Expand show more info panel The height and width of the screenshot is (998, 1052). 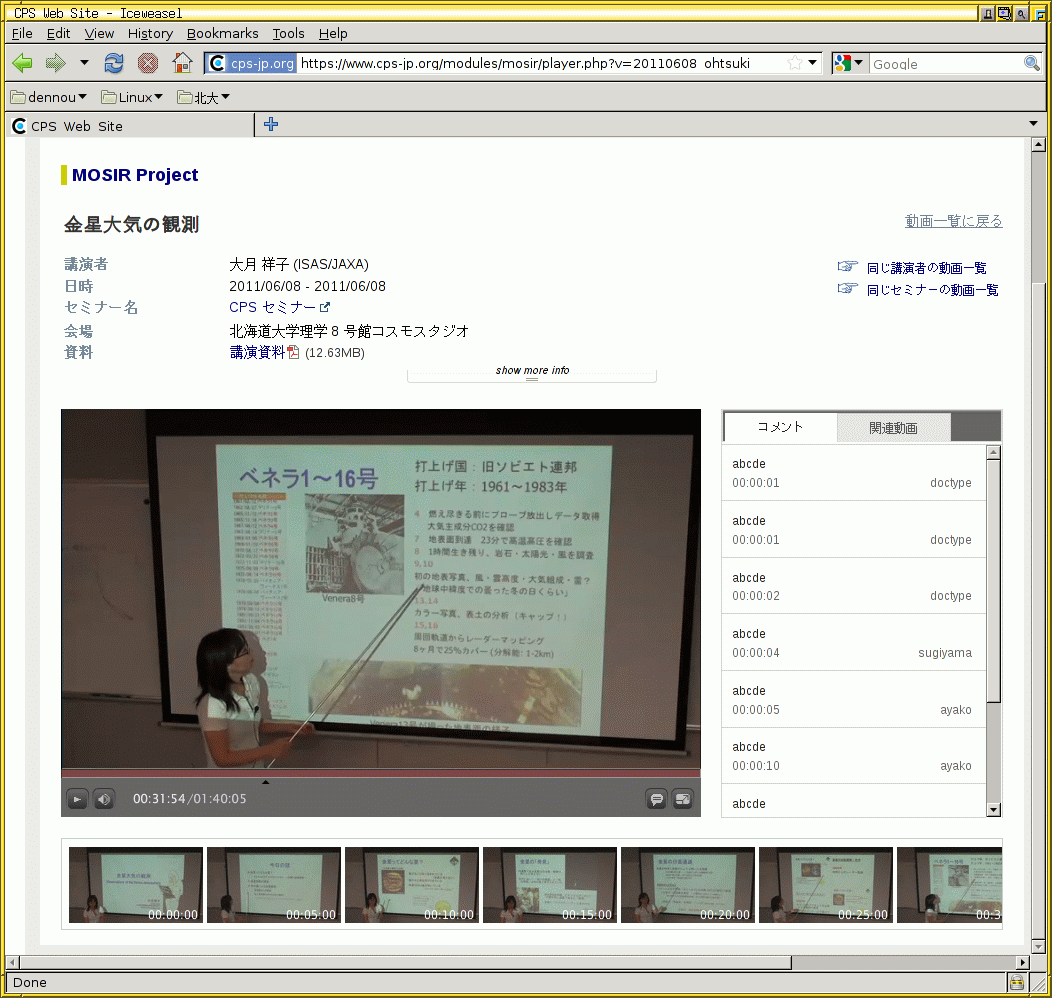tap(532, 374)
